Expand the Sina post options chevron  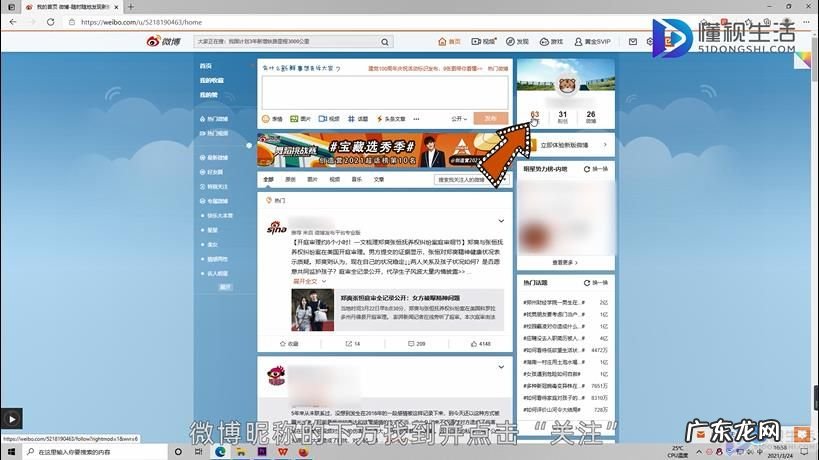tap(501, 221)
